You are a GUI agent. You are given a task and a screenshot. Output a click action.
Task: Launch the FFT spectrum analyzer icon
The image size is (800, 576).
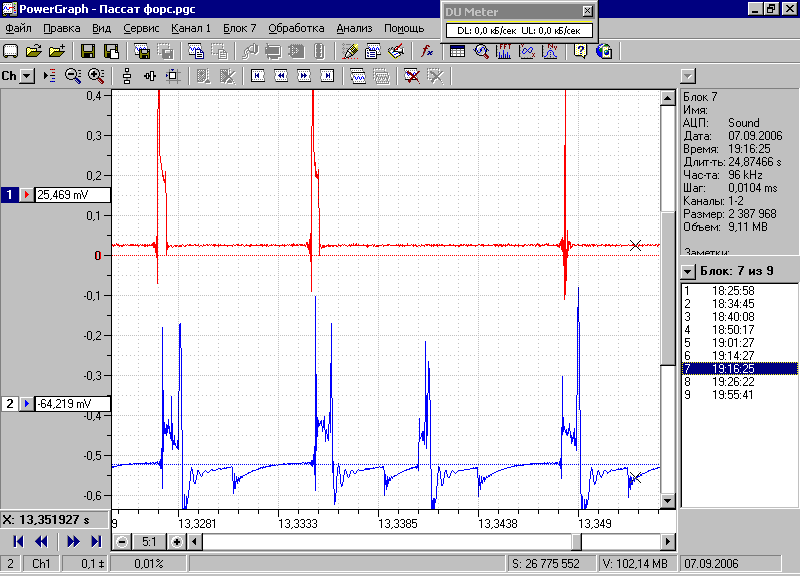point(504,51)
